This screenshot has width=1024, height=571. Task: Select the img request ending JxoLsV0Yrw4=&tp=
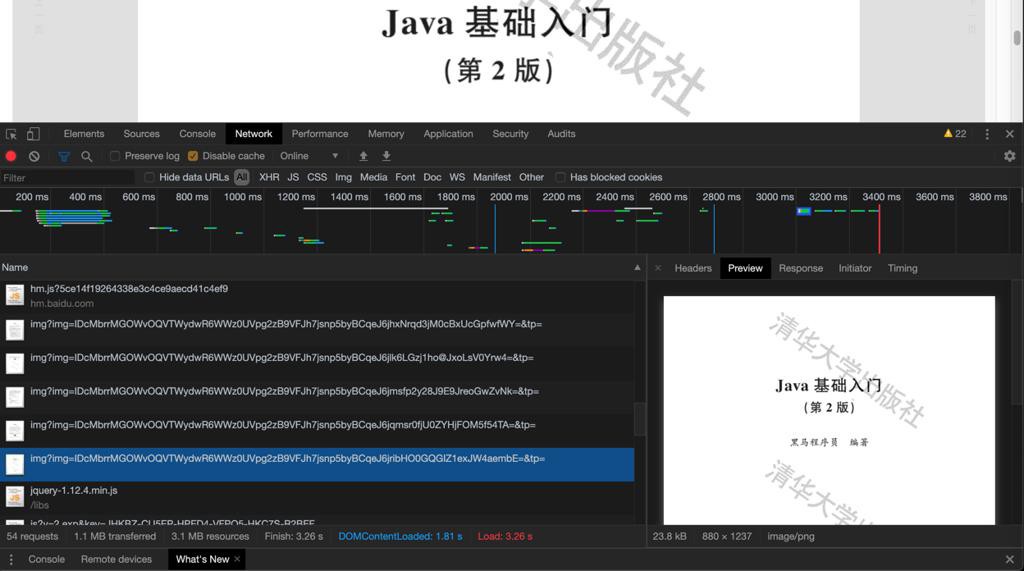317,363
